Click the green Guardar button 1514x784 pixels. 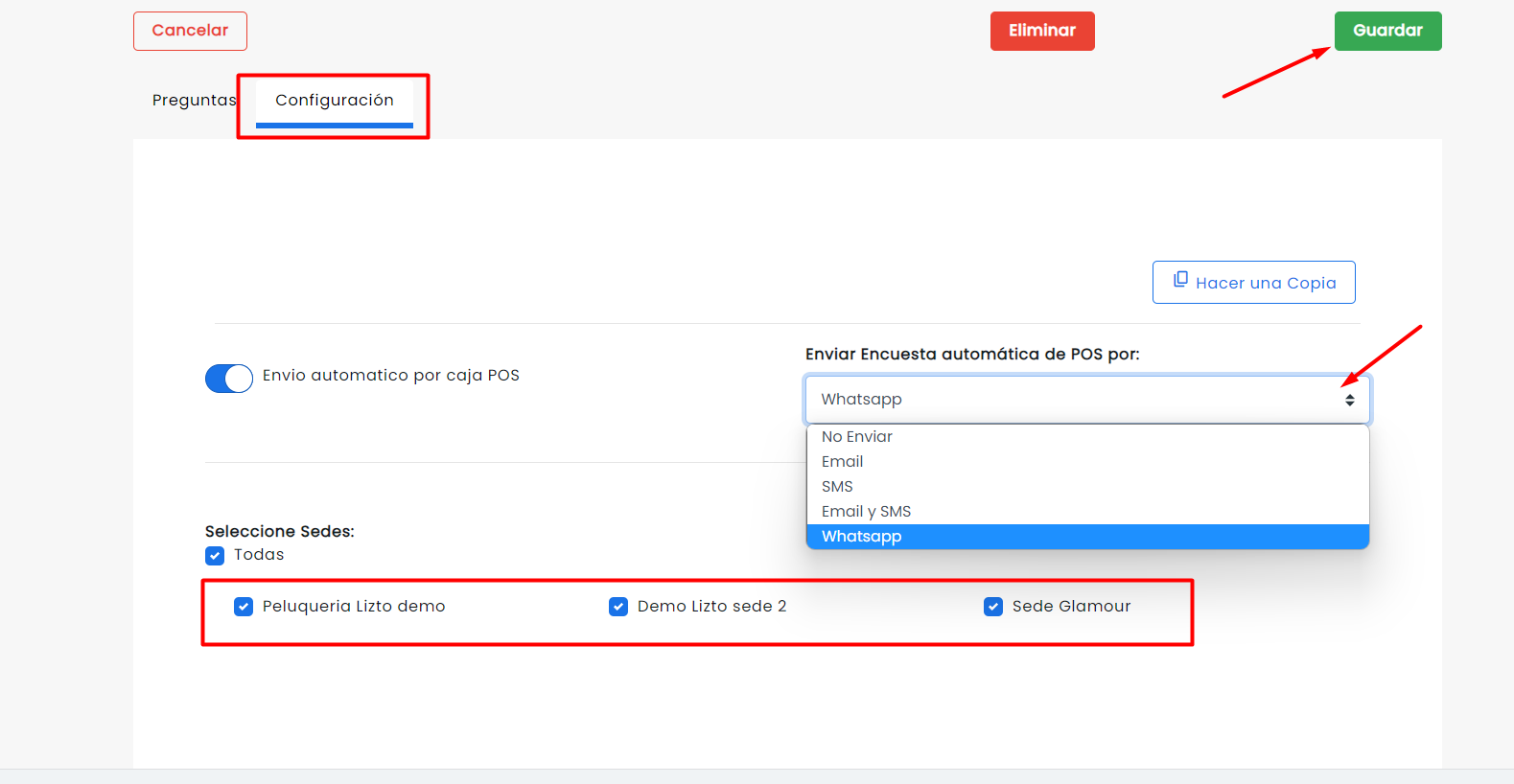1387,31
